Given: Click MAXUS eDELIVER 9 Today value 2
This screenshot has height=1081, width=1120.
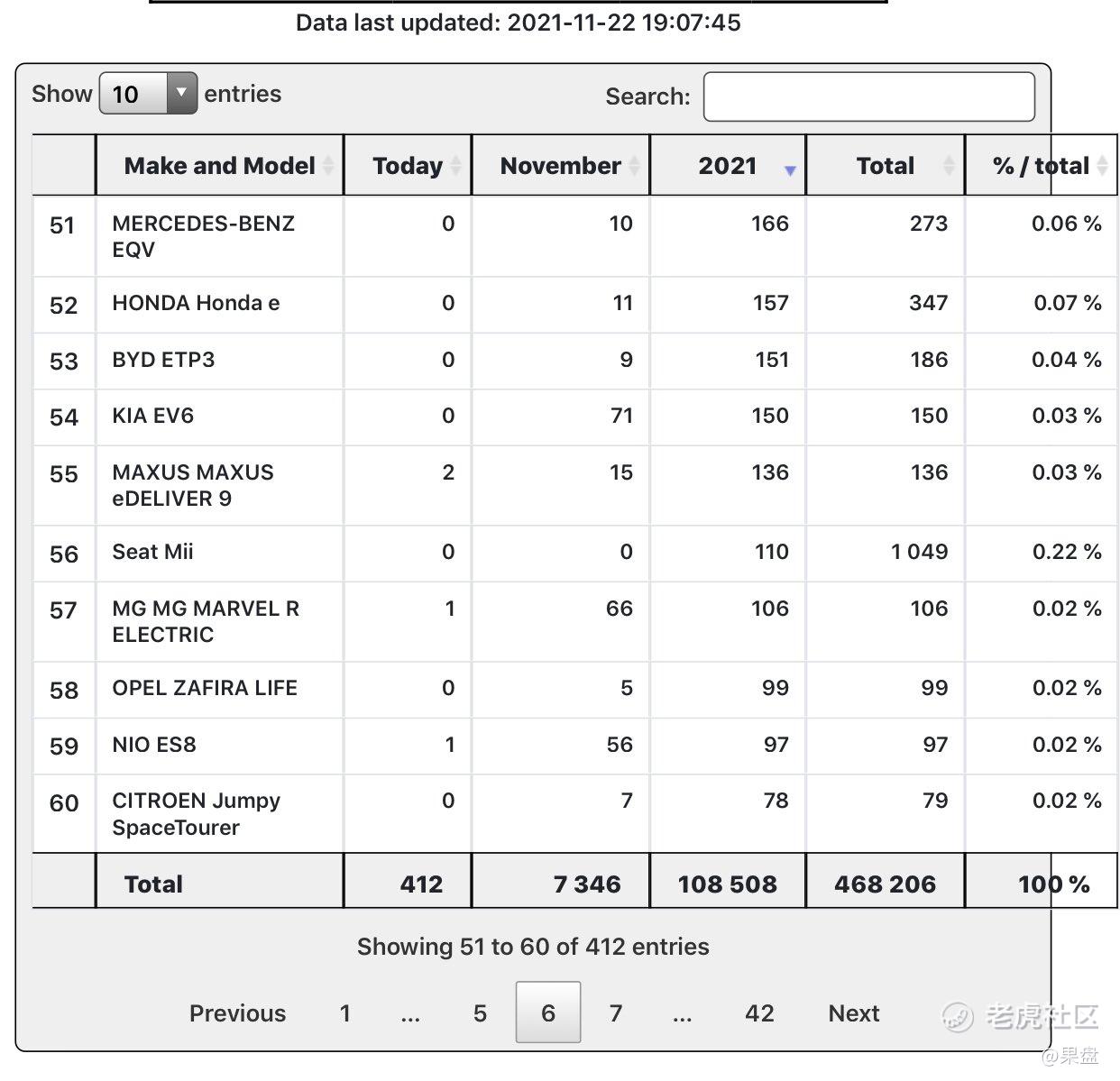Looking at the screenshot, I should [x=448, y=472].
